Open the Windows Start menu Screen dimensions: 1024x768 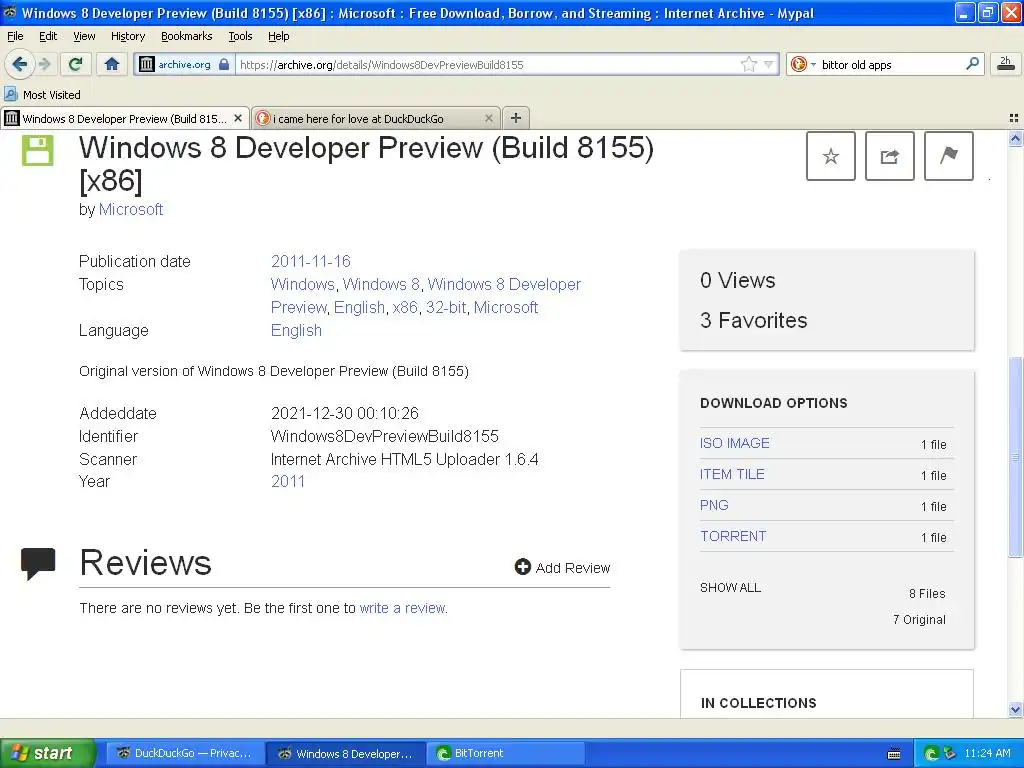click(x=47, y=753)
